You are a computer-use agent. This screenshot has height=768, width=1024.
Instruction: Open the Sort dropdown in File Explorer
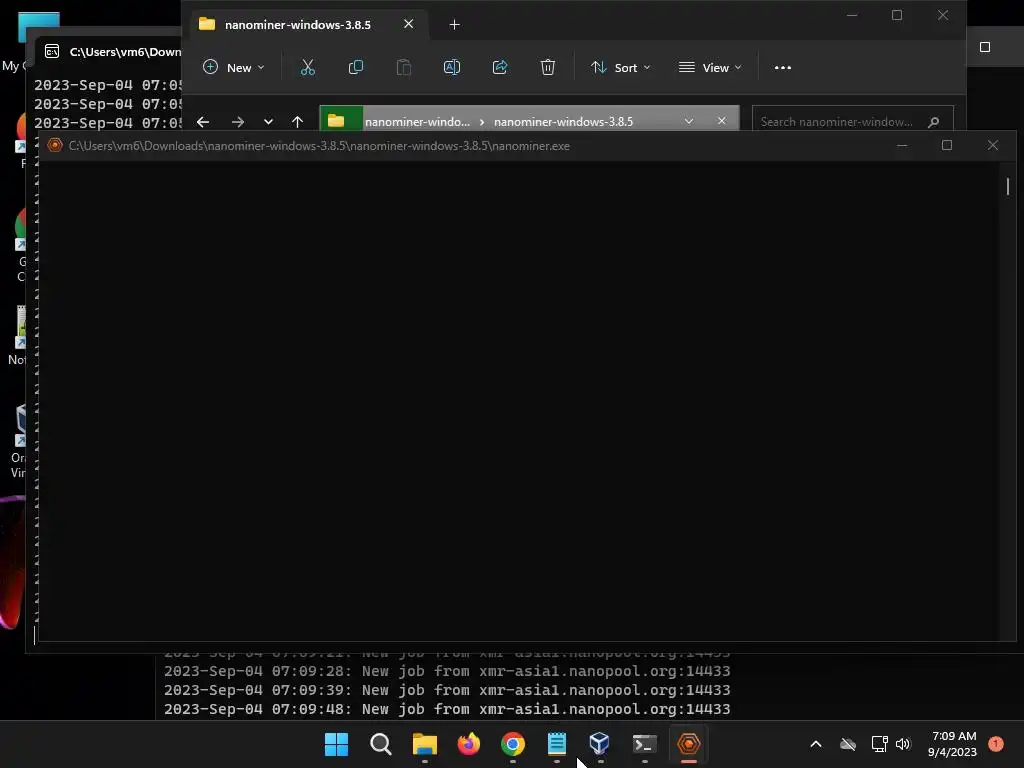point(620,67)
